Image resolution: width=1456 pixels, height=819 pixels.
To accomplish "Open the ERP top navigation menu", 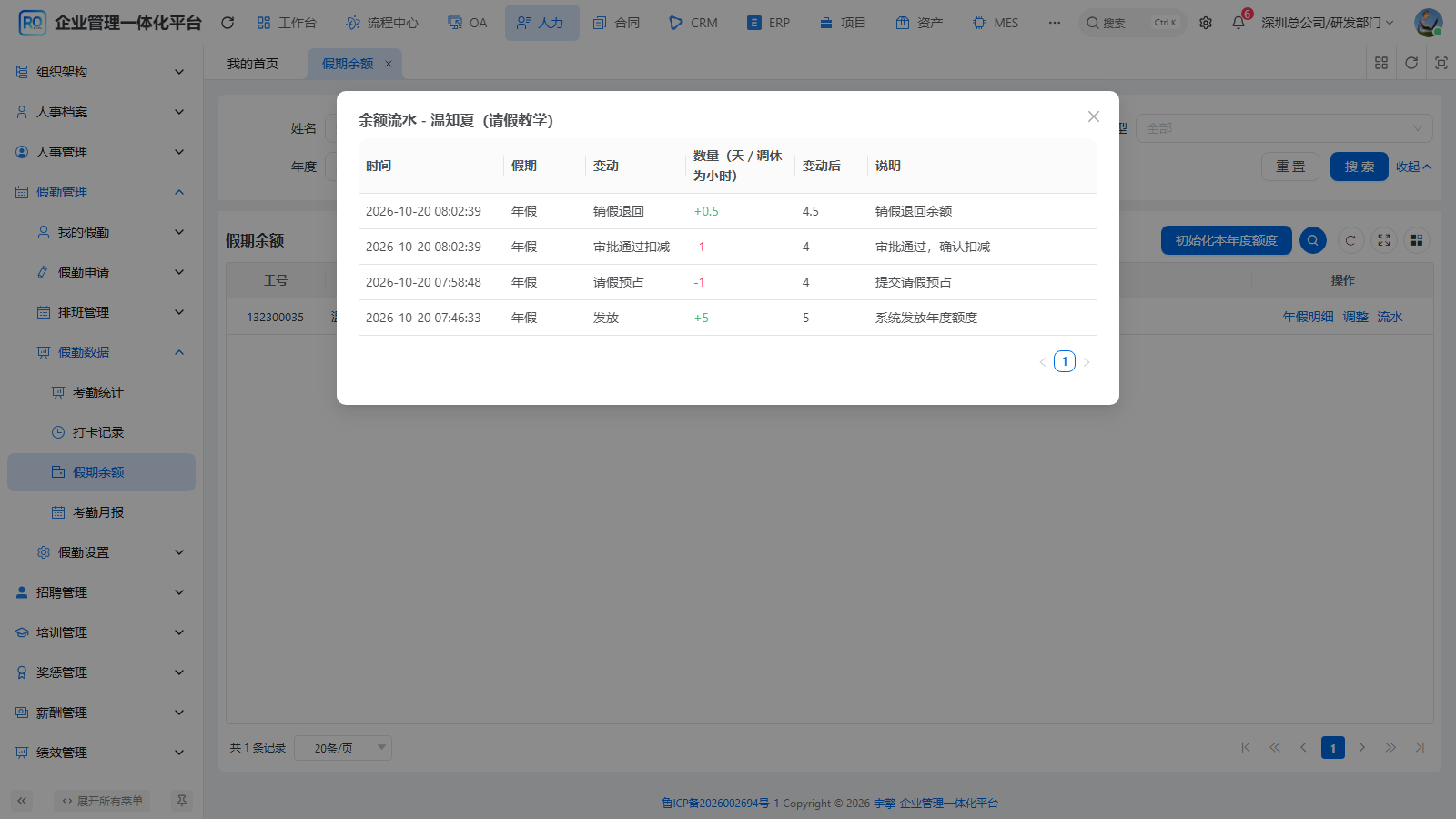I will click(769, 23).
